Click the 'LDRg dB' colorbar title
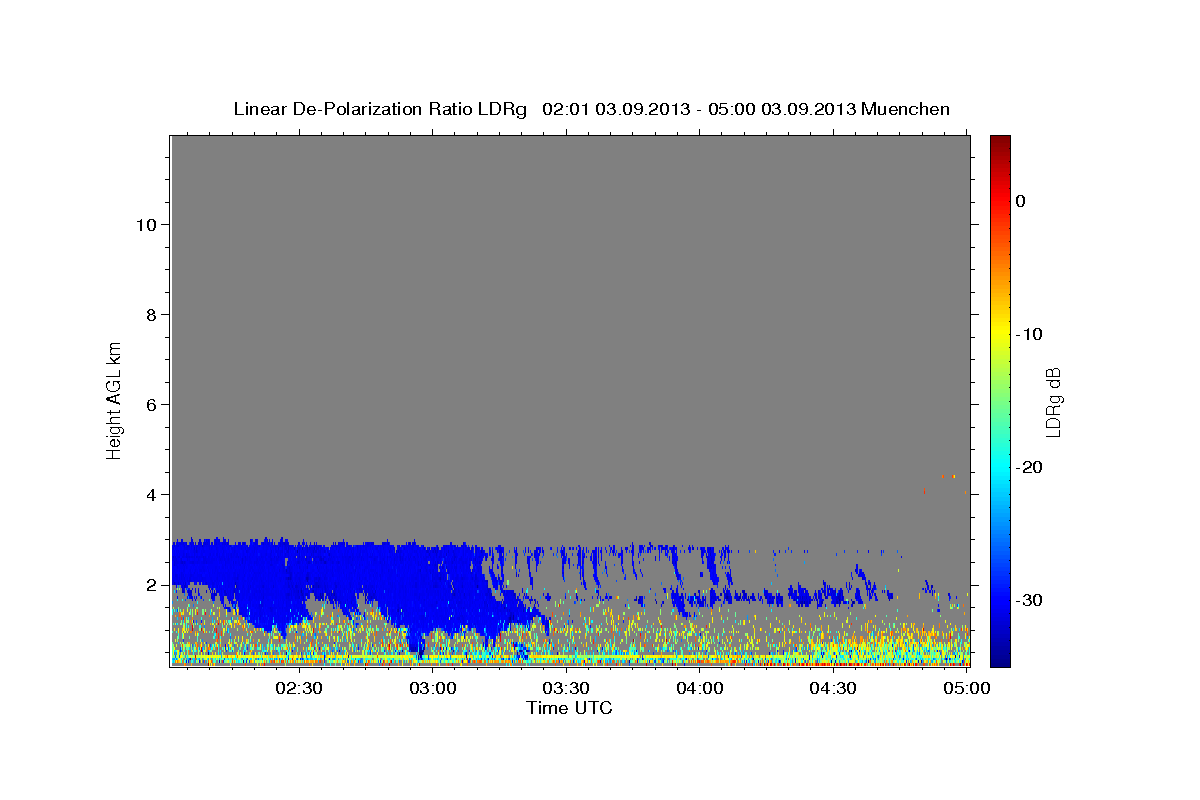The width and height of the screenshot is (1200, 800). click(x=1053, y=402)
